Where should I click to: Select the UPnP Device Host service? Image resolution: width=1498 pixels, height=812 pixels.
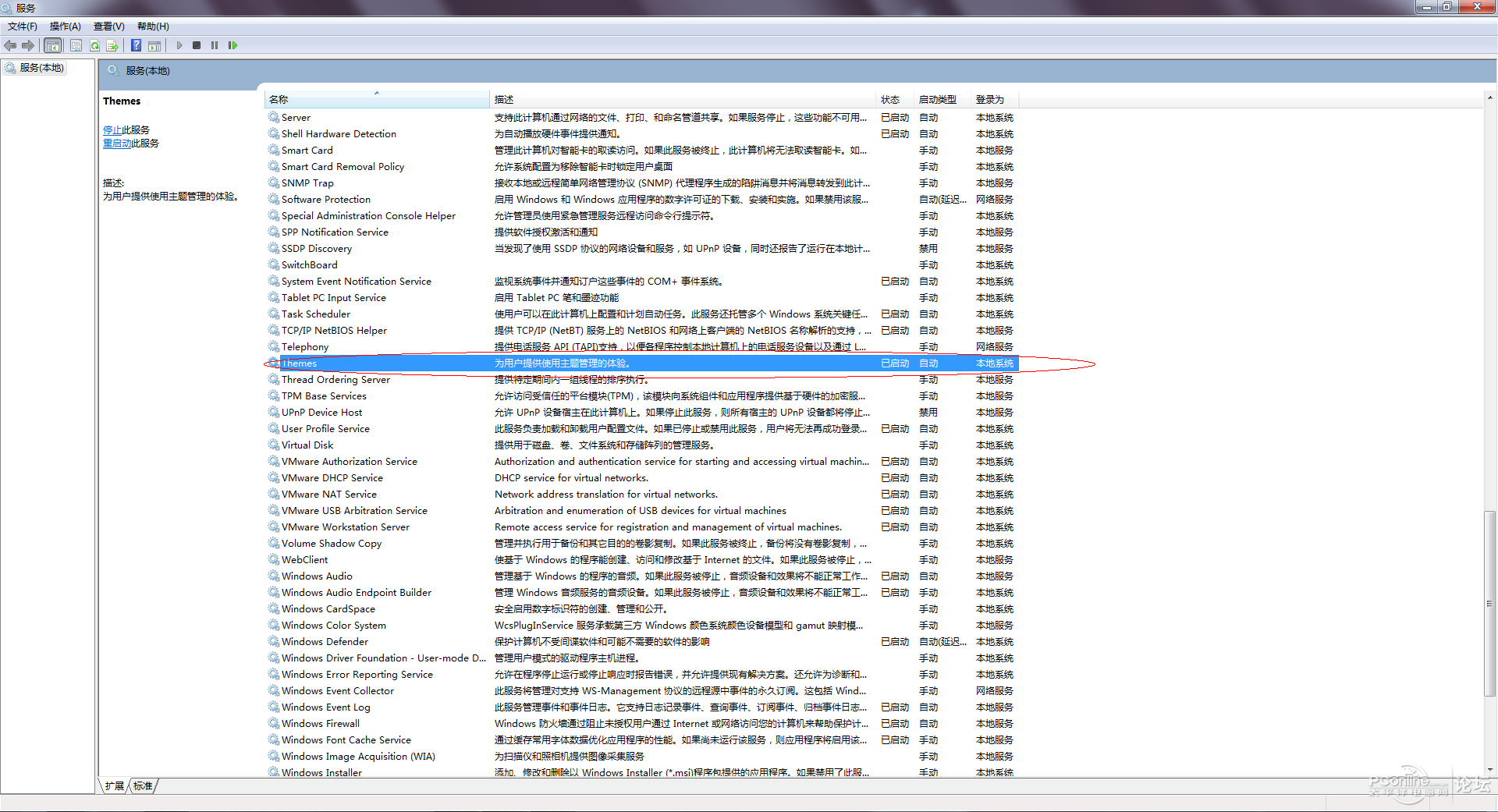click(642, 412)
